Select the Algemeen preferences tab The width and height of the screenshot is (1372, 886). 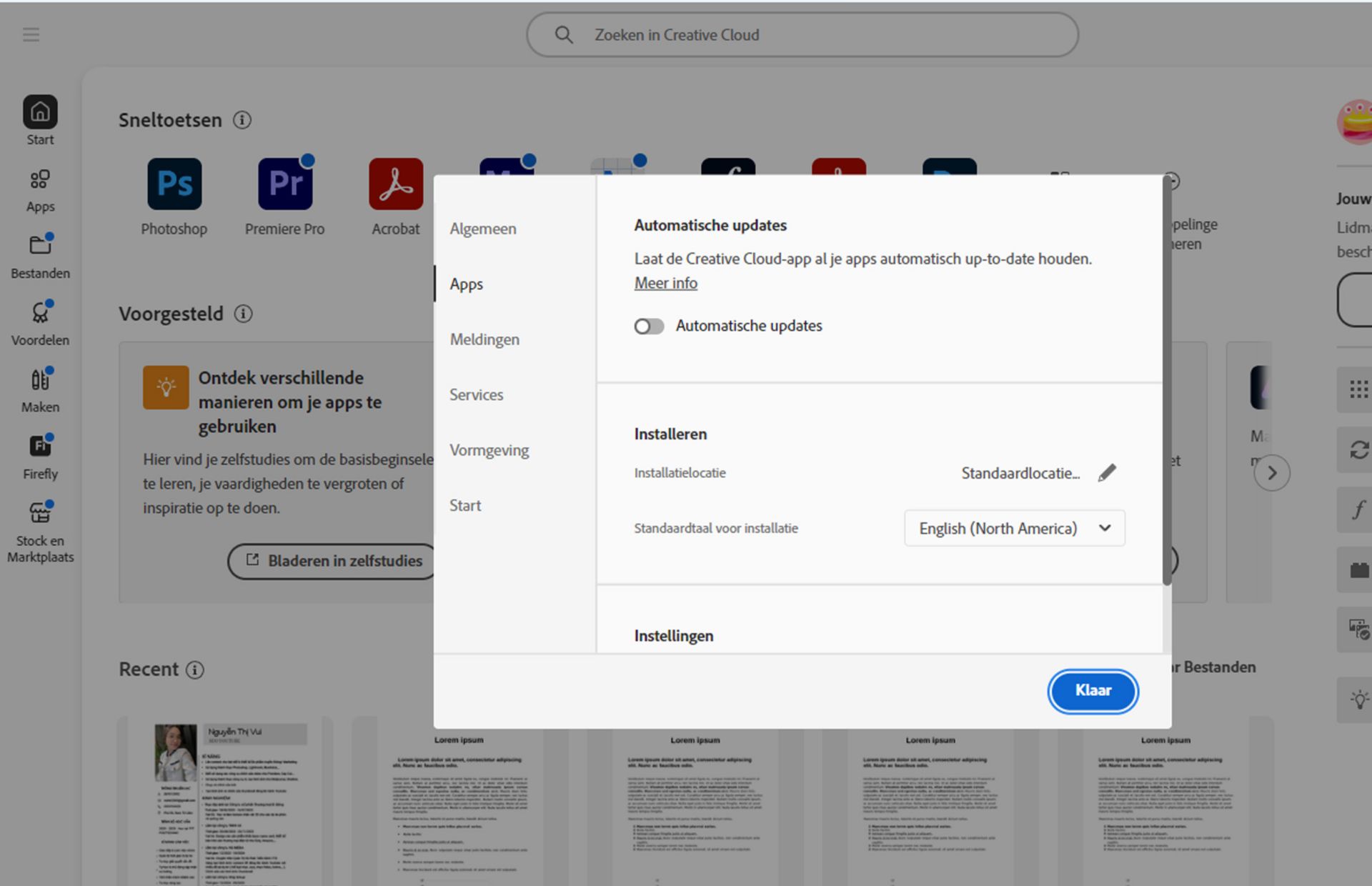tap(483, 229)
